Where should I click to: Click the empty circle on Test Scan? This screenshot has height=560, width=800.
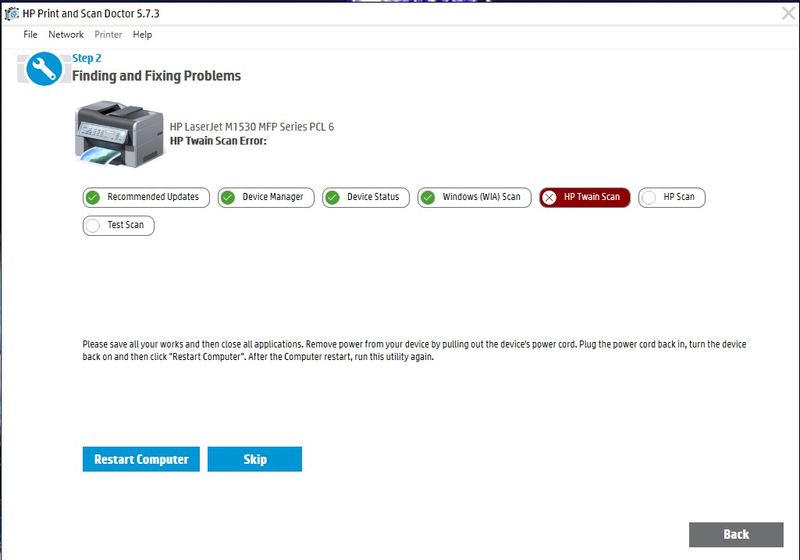click(93, 225)
